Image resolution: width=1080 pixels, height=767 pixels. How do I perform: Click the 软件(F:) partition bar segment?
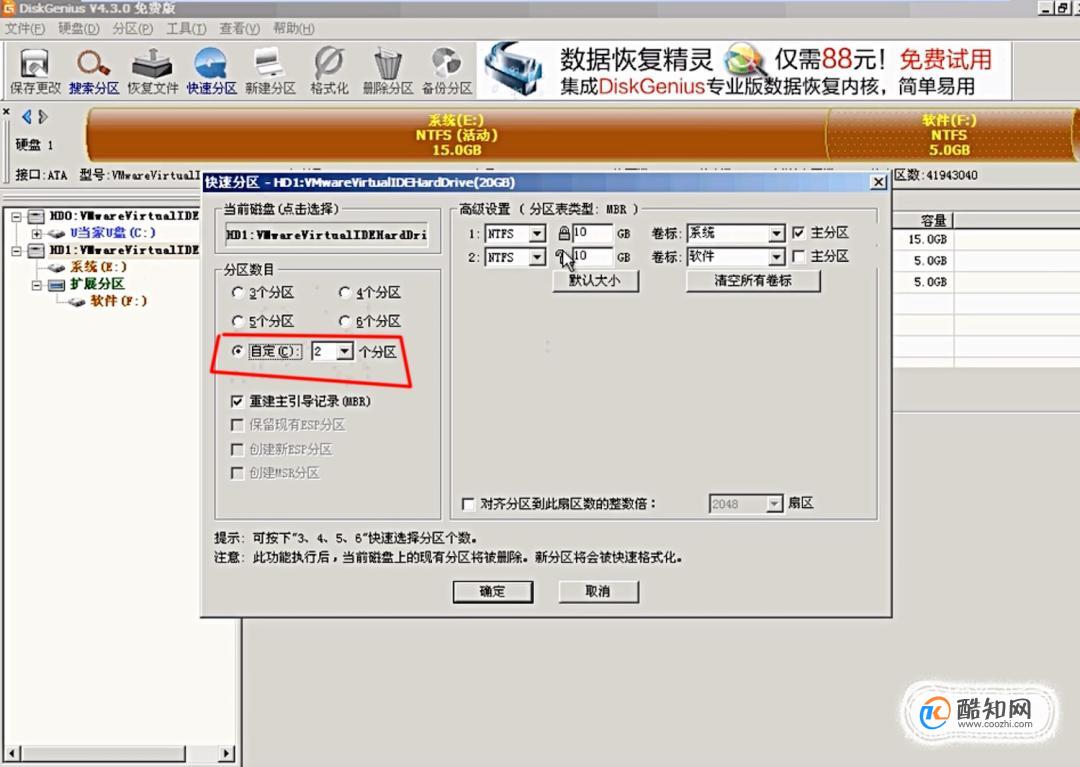(949, 135)
